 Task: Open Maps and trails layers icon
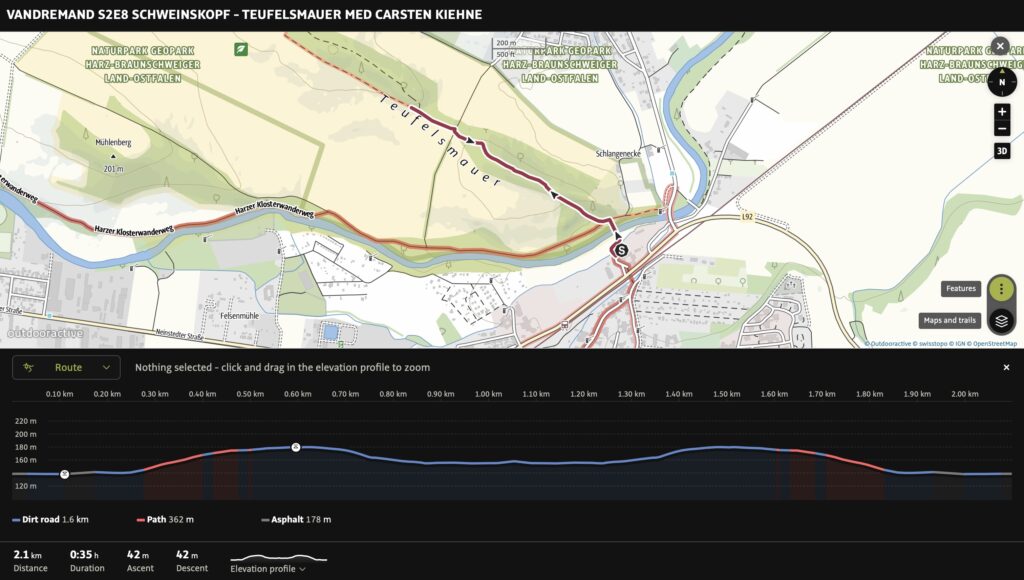[1001, 321]
